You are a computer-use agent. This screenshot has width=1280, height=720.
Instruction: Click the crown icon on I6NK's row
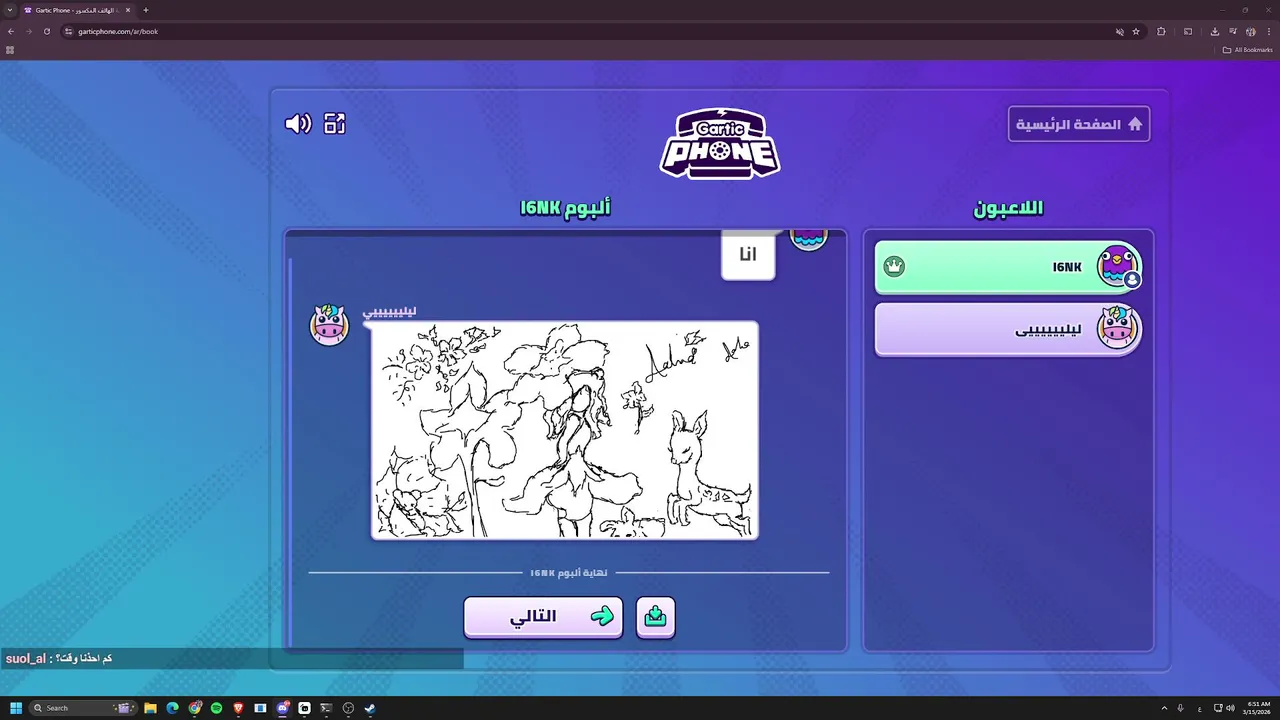click(x=895, y=267)
